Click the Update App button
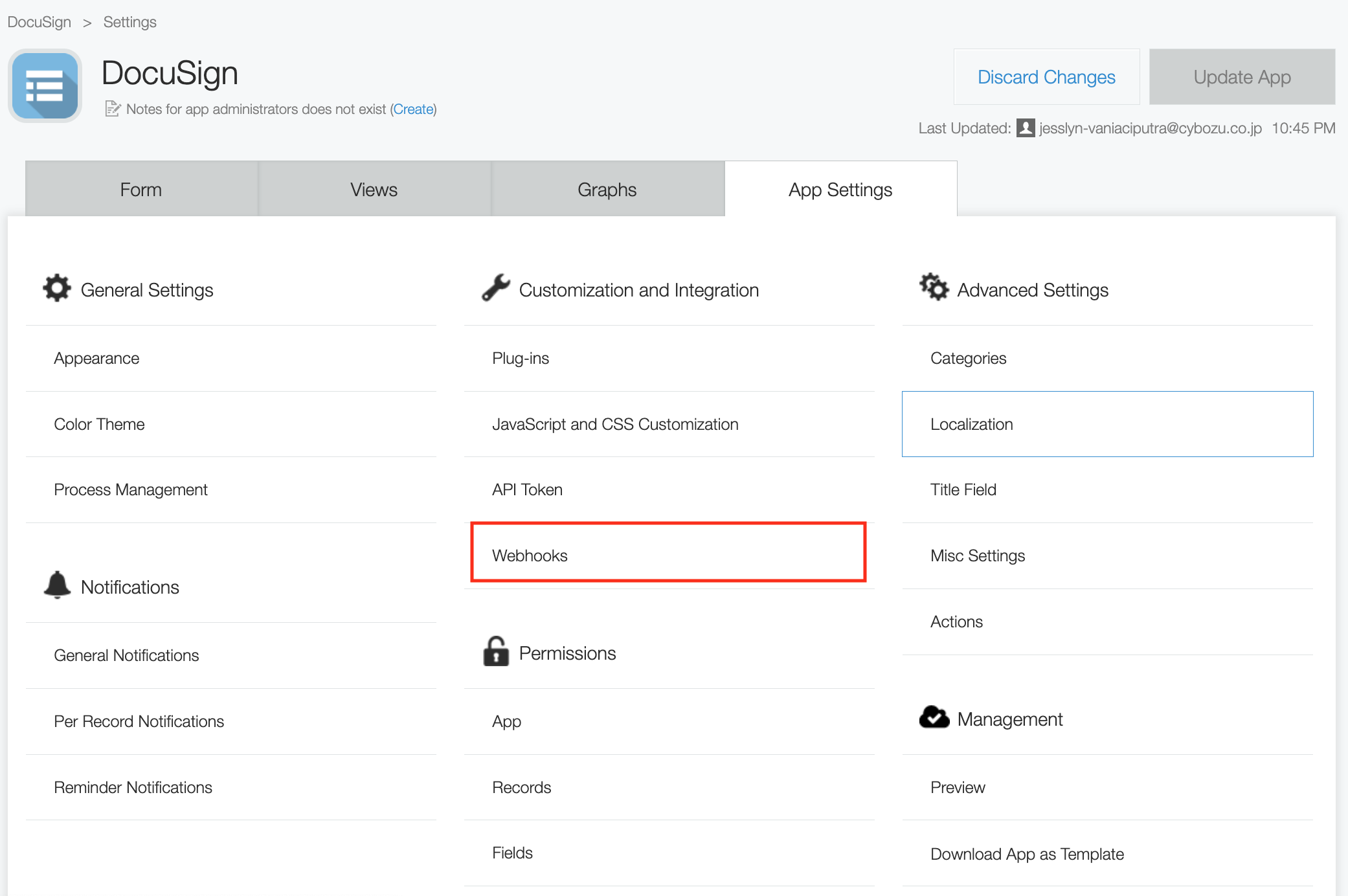This screenshot has width=1348, height=896. coord(1242,77)
